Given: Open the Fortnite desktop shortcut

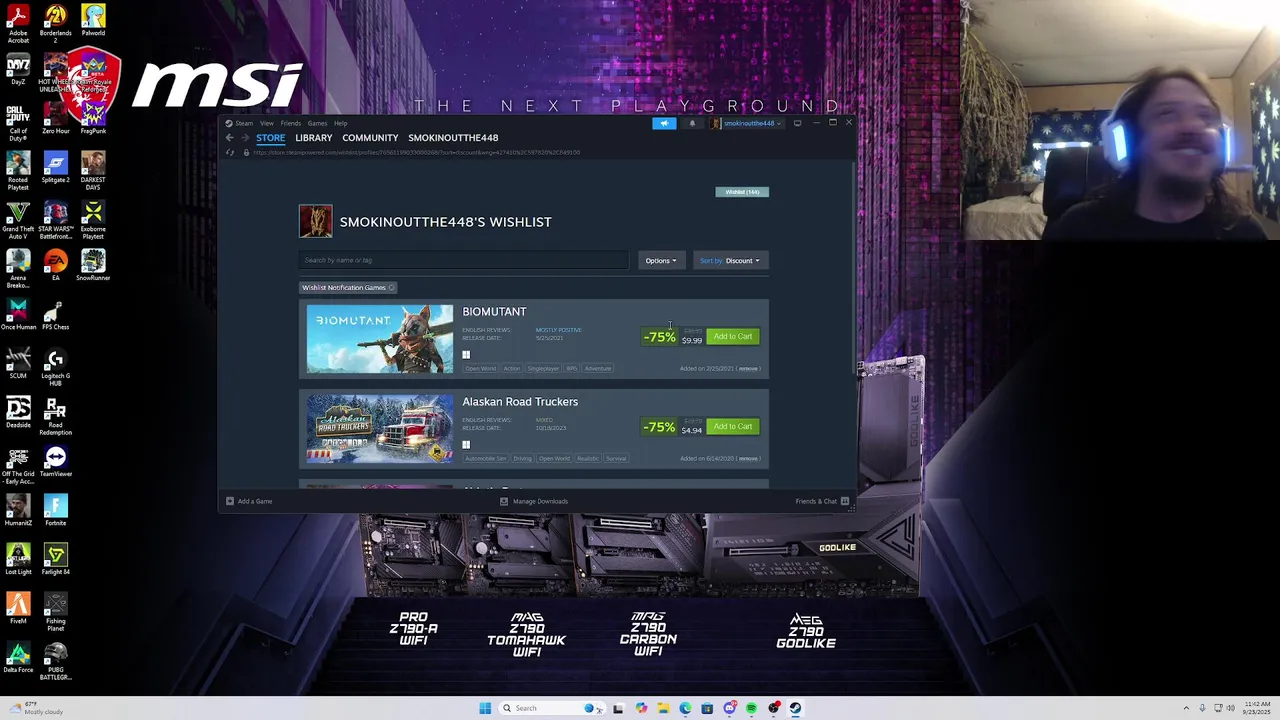Looking at the screenshot, I should (x=55, y=510).
